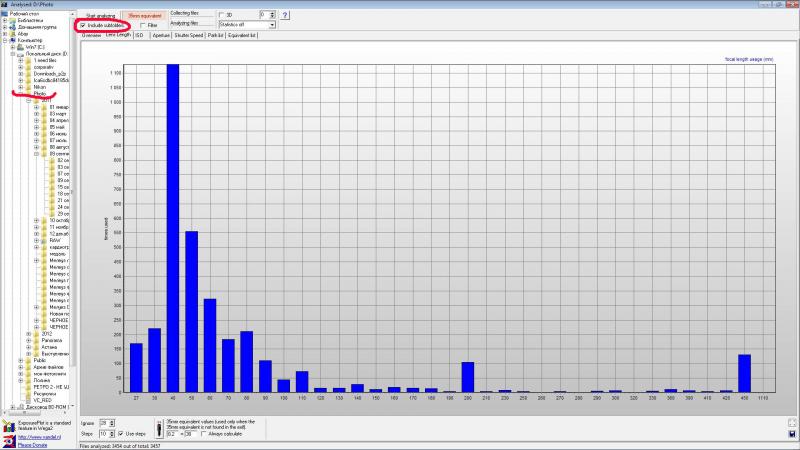The width and height of the screenshot is (800, 450).
Task: Collapse the 2011 folder node
Action: (29, 101)
